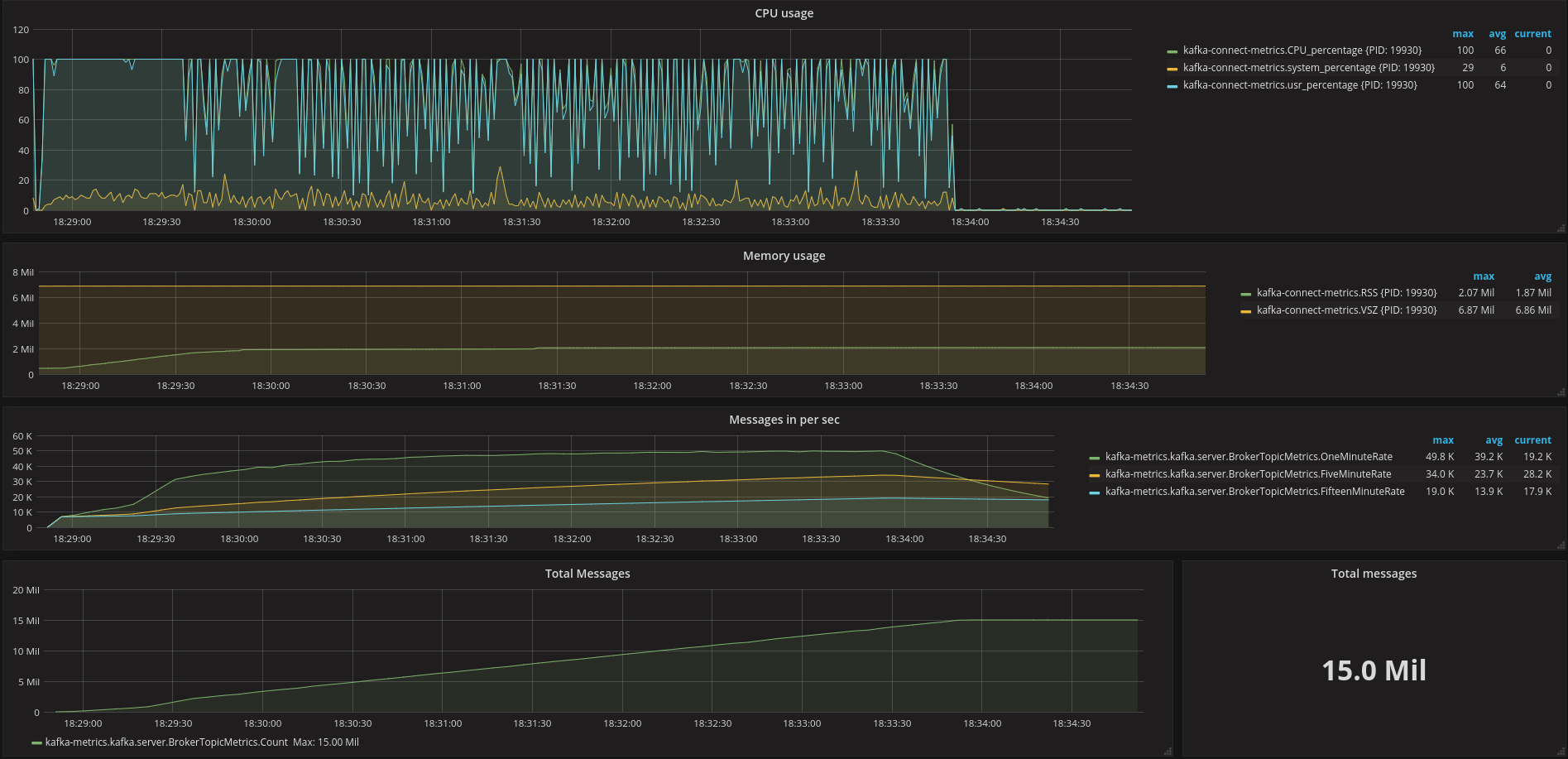Sort CPU usage legend by max column
This screenshot has height=759, width=1568.
[1462, 34]
